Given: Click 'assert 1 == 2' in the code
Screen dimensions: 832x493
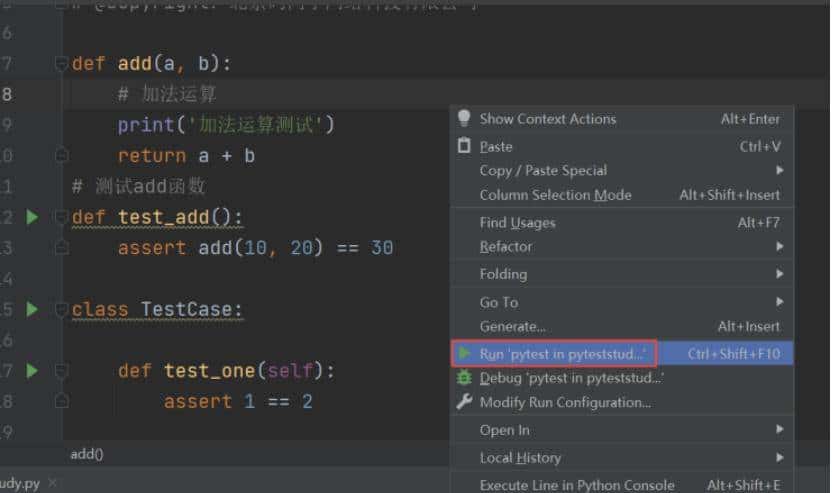Looking at the screenshot, I should [238, 401].
